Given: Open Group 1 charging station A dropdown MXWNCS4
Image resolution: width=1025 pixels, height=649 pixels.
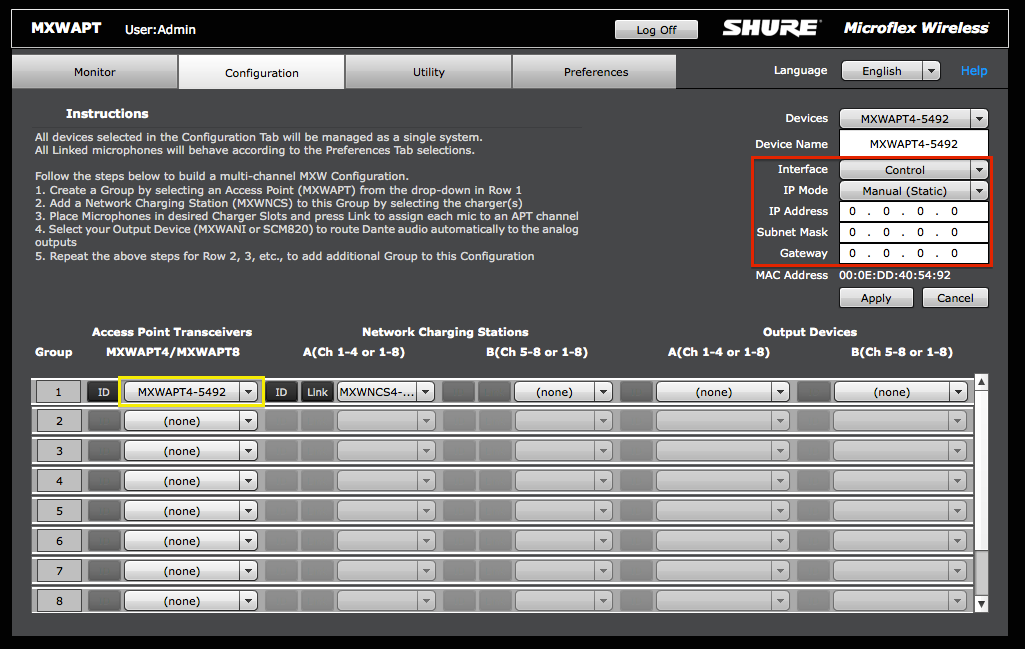Looking at the screenshot, I should point(385,392).
